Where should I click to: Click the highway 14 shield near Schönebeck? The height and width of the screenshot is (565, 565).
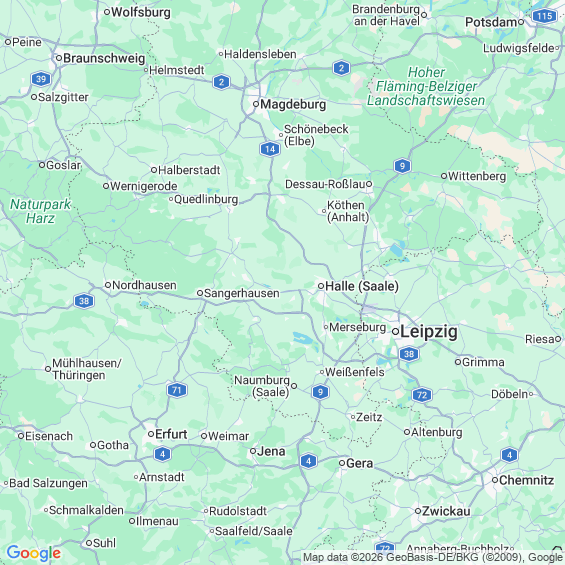tap(270, 149)
